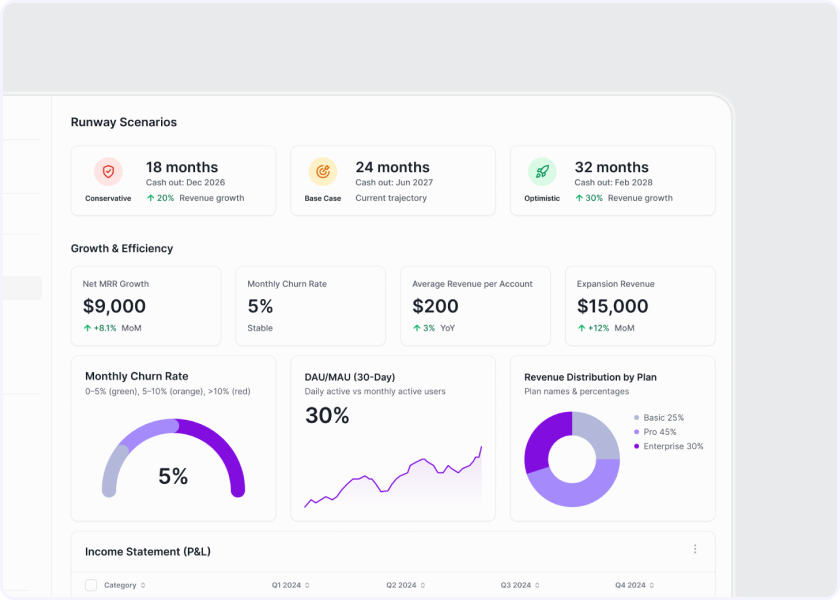Sort the Q1 2024 column
The width and height of the screenshot is (840, 600).
tap(307, 585)
